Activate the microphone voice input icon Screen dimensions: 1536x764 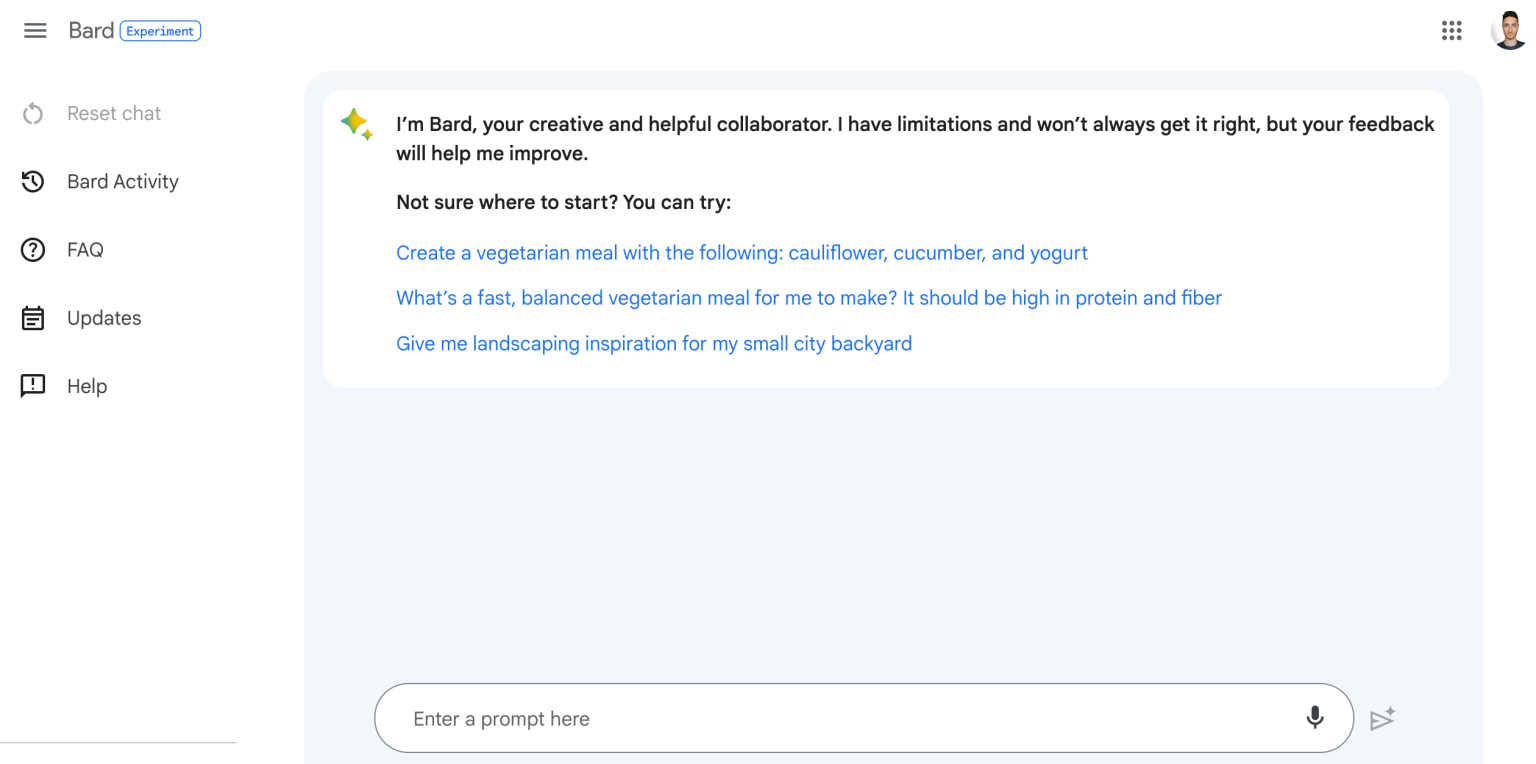[x=1315, y=717]
